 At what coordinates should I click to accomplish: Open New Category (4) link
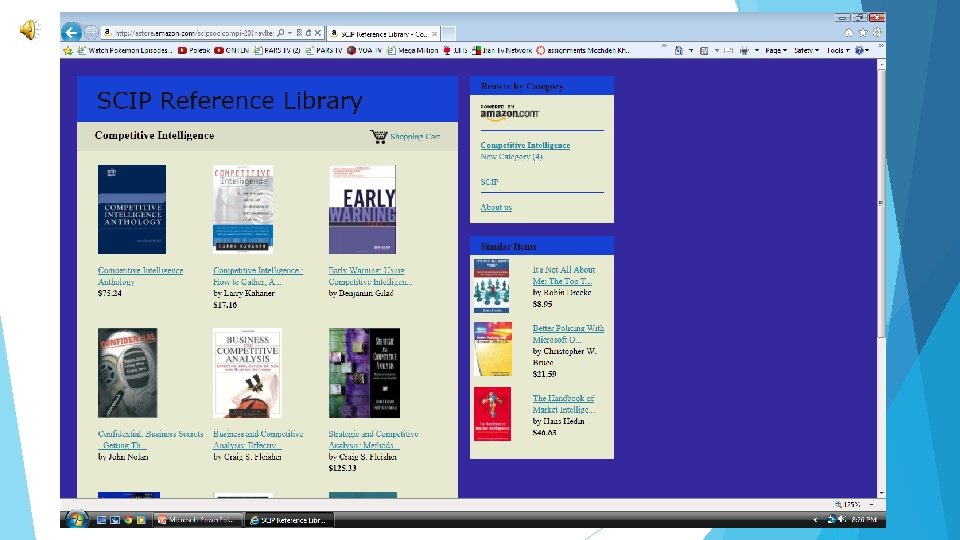[x=511, y=157]
